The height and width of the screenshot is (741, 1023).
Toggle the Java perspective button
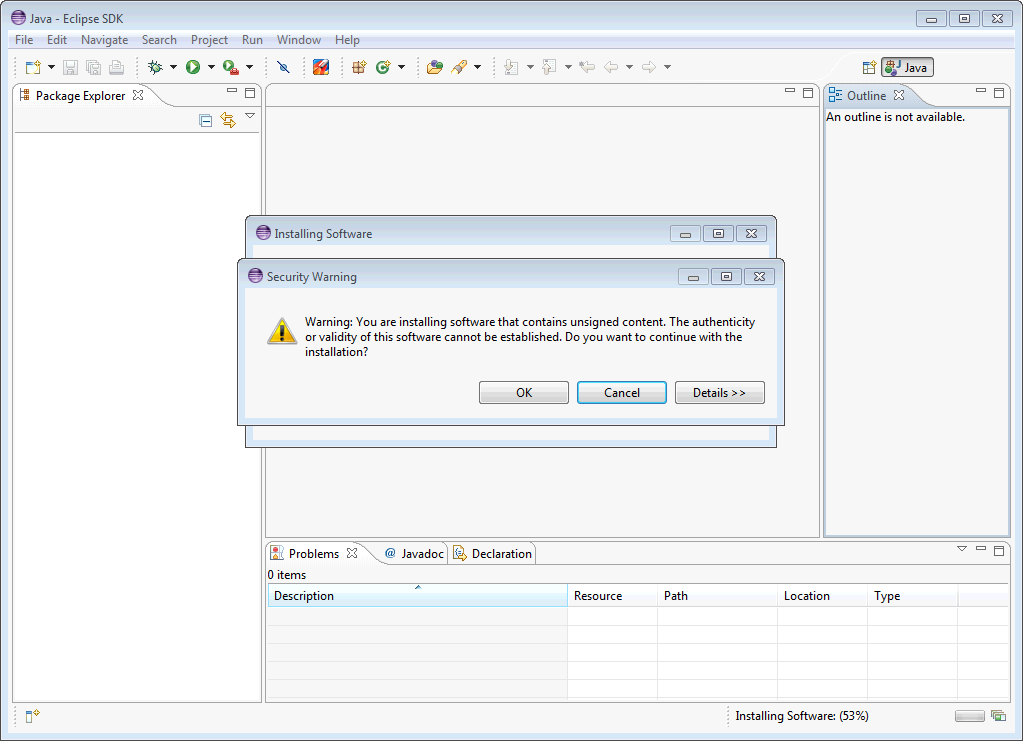click(907, 67)
